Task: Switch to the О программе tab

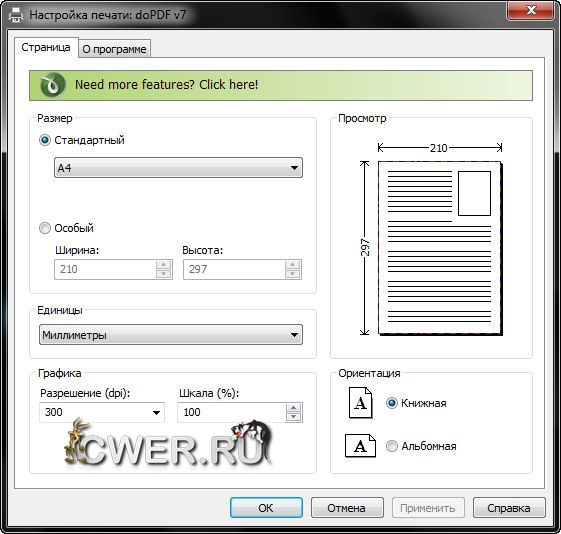Action: click(x=114, y=49)
